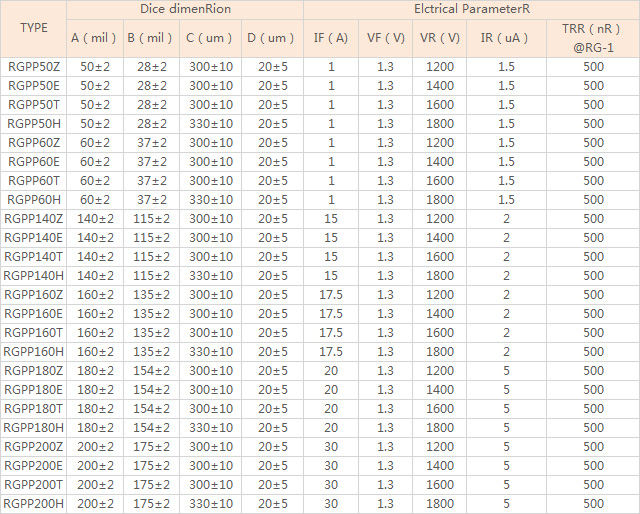Click the IF value 20 in RGPP180T row
This screenshot has height=514, width=640.
tap(331, 408)
